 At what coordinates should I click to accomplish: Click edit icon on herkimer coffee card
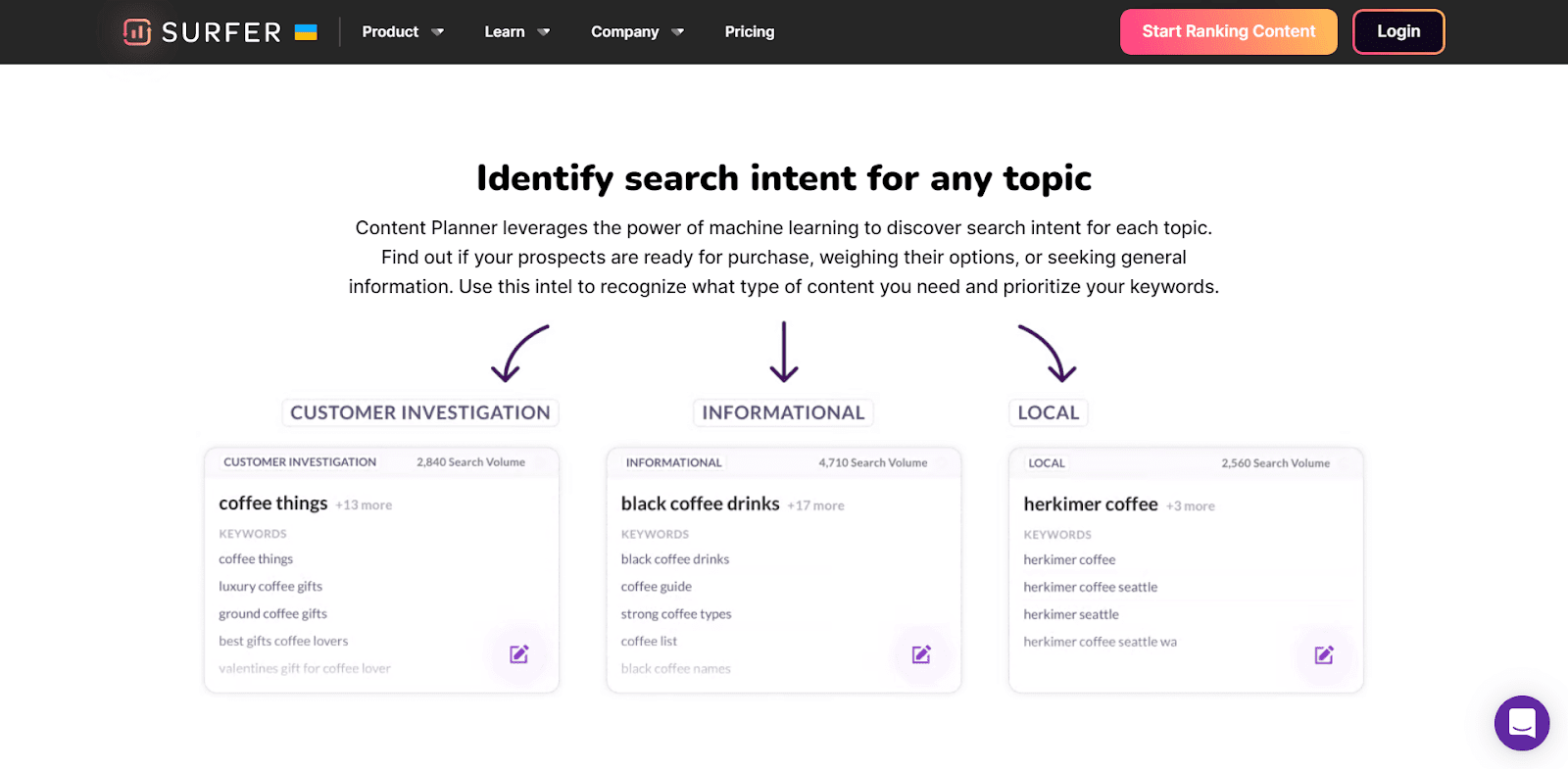click(x=1324, y=655)
